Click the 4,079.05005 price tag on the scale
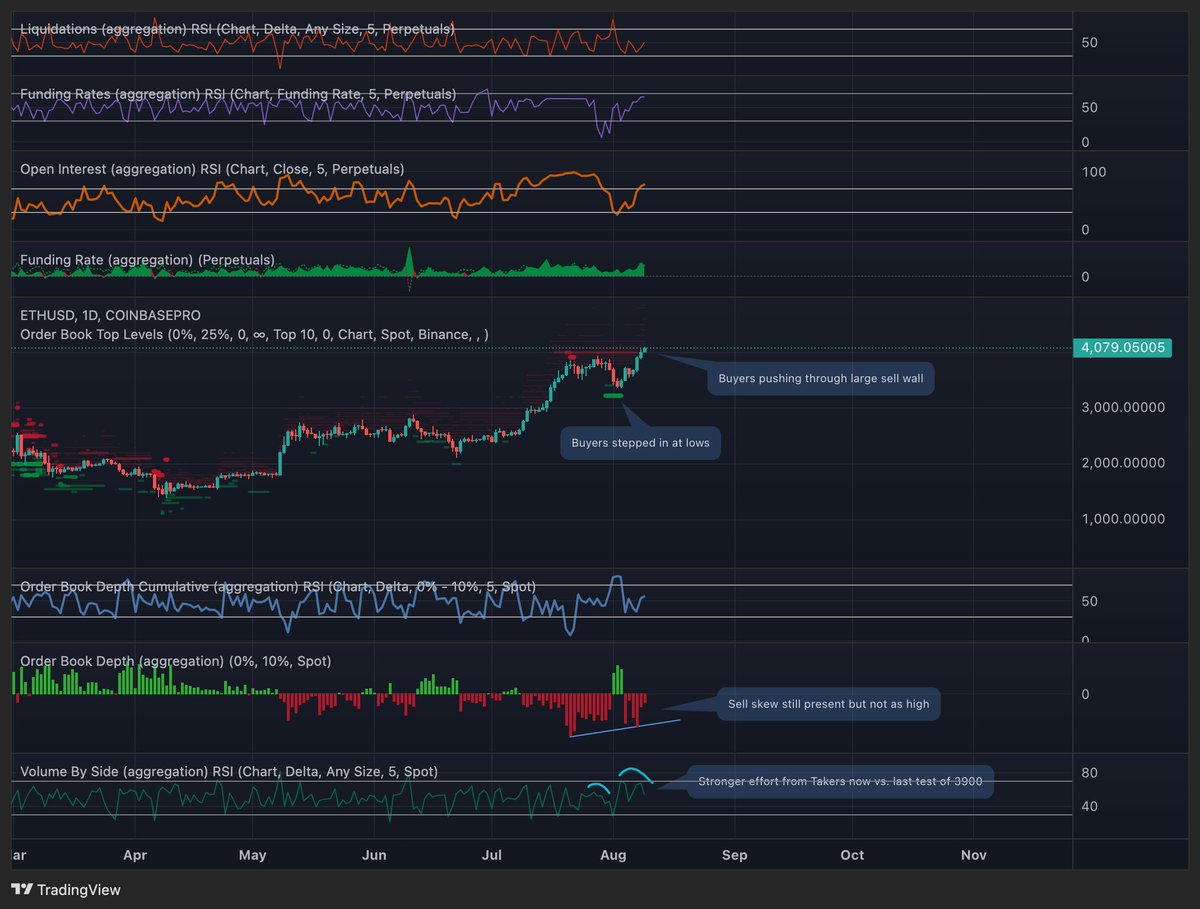The height and width of the screenshot is (909, 1200). point(1122,348)
